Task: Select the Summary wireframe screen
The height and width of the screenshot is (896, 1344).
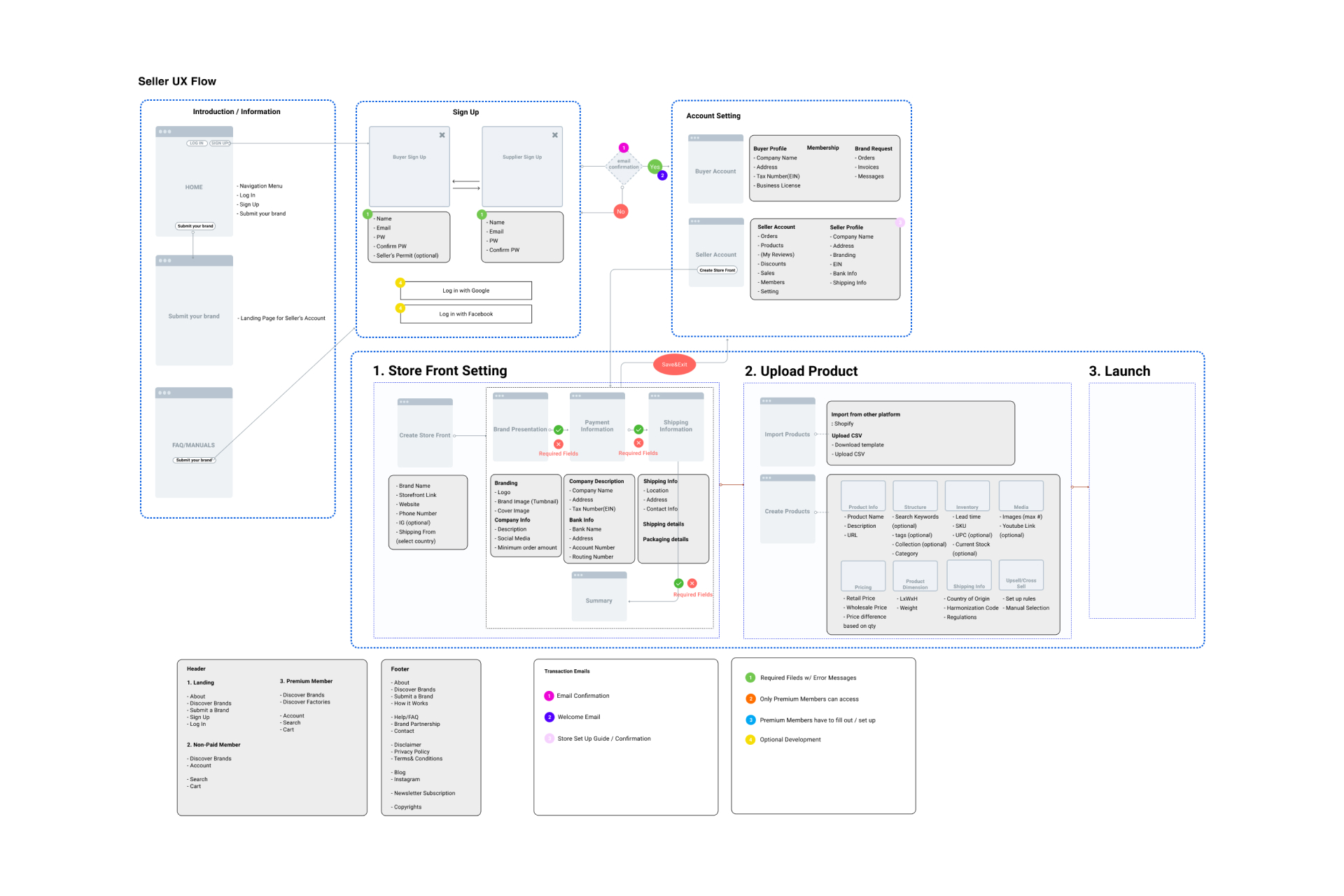Action: 599,597
